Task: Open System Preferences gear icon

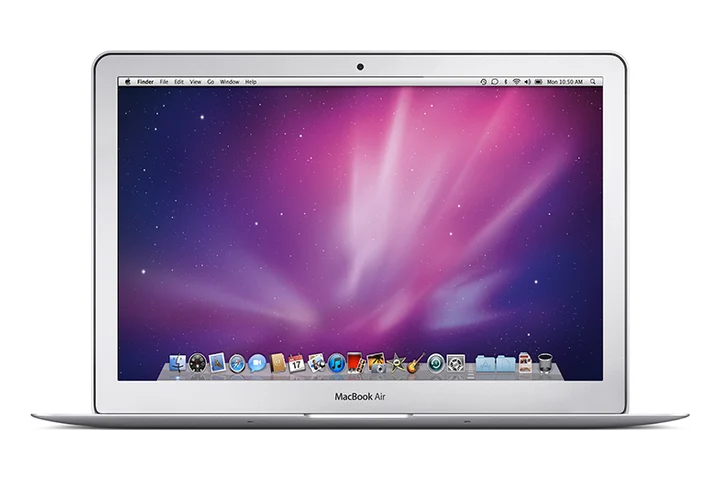Action: [x=456, y=363]
